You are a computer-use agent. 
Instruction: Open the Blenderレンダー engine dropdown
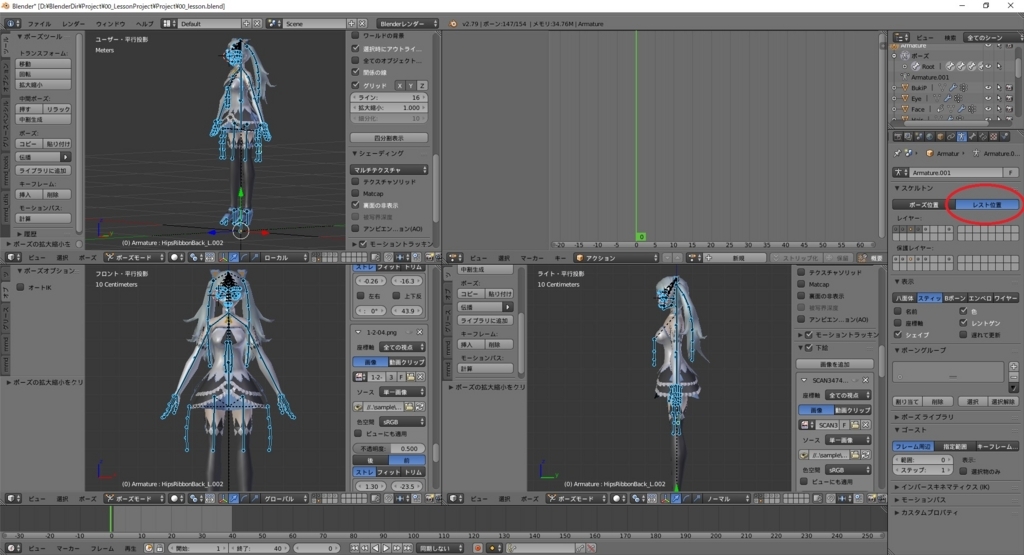[x=408, y=24]
